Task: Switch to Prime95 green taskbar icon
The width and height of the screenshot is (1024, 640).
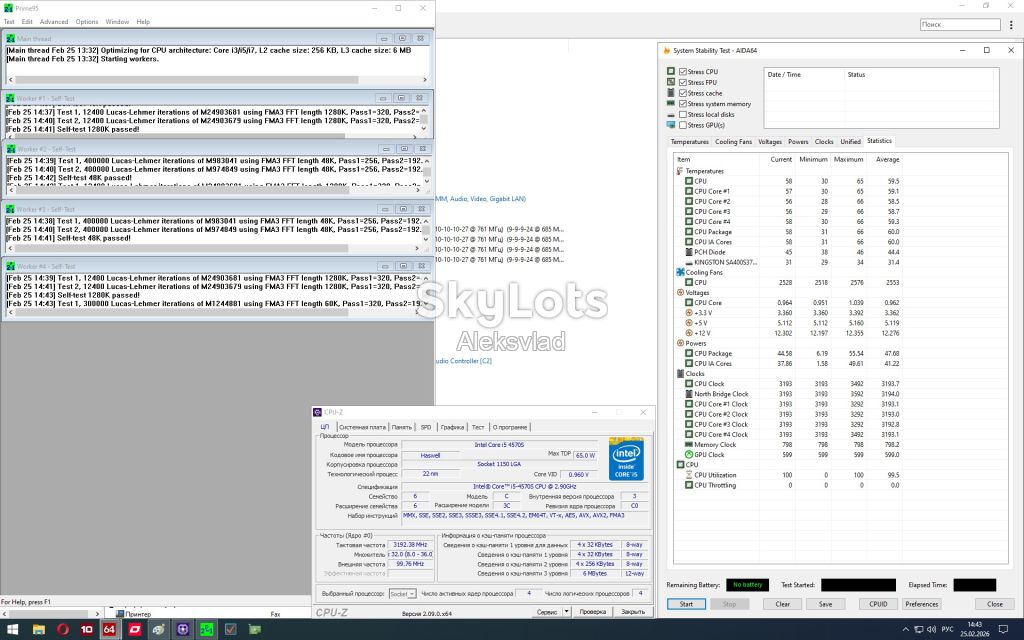Action: 206,630
